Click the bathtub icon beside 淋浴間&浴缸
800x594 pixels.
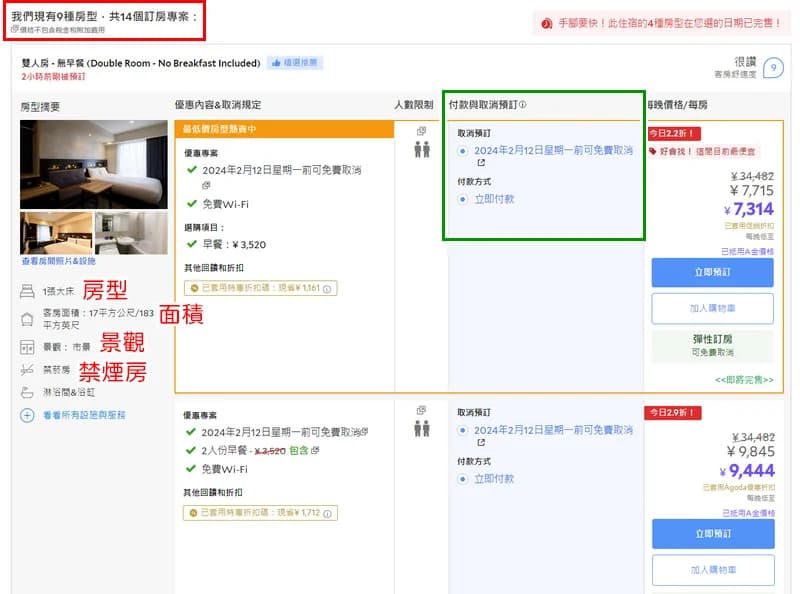pos(27,392)
